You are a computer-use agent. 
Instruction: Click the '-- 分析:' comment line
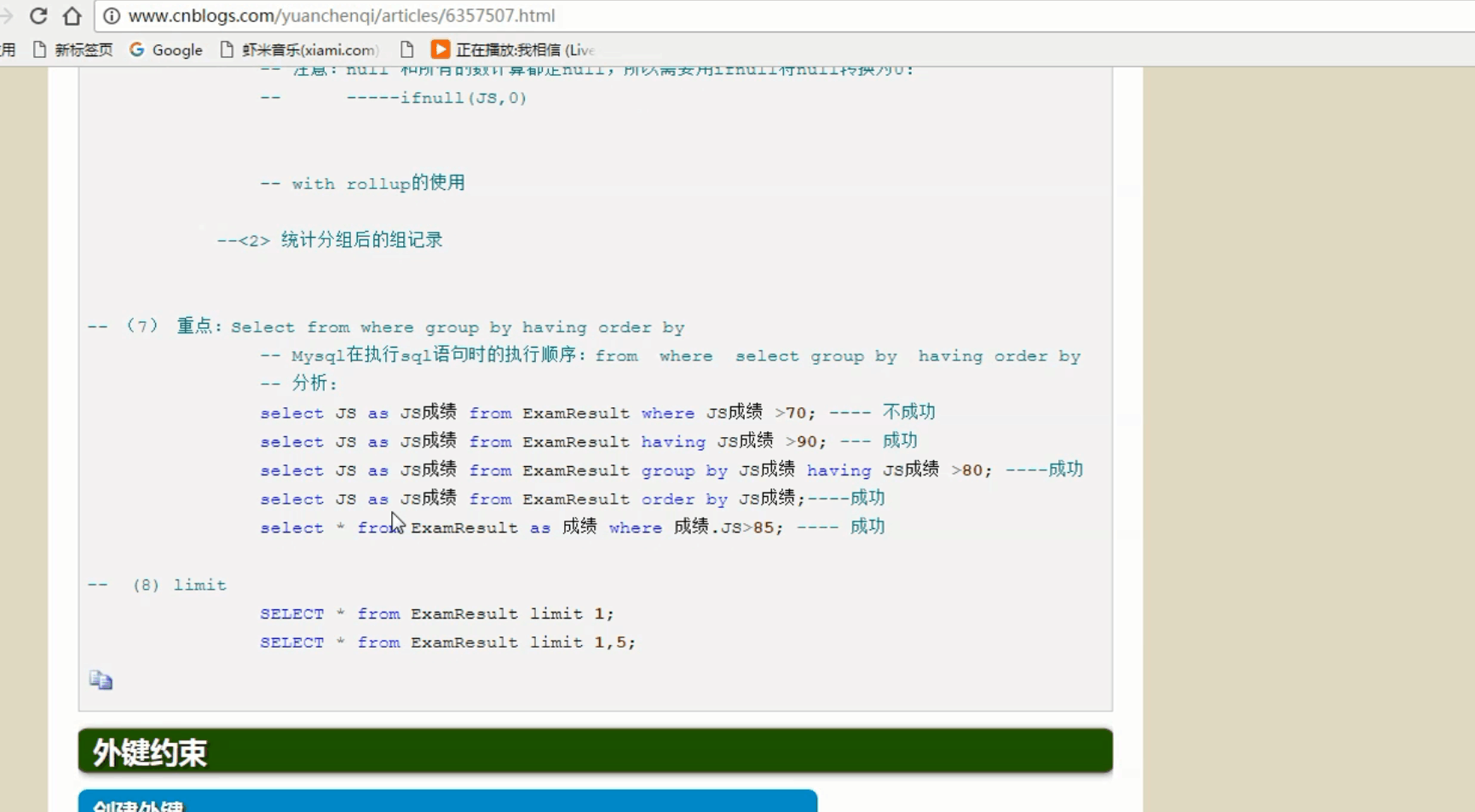click(x=299, y=383)
